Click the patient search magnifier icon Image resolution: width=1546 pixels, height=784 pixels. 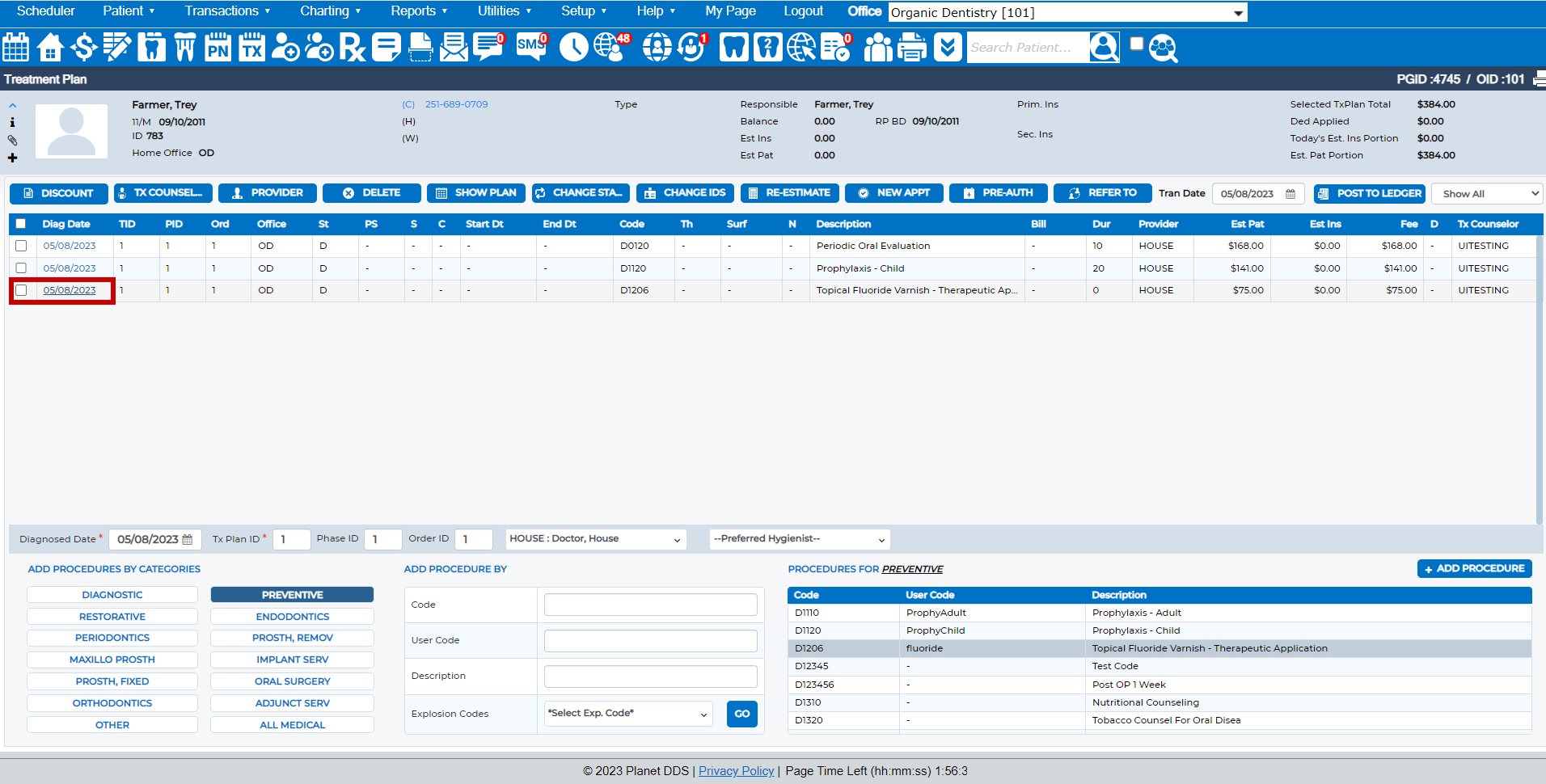point(1163,48)
